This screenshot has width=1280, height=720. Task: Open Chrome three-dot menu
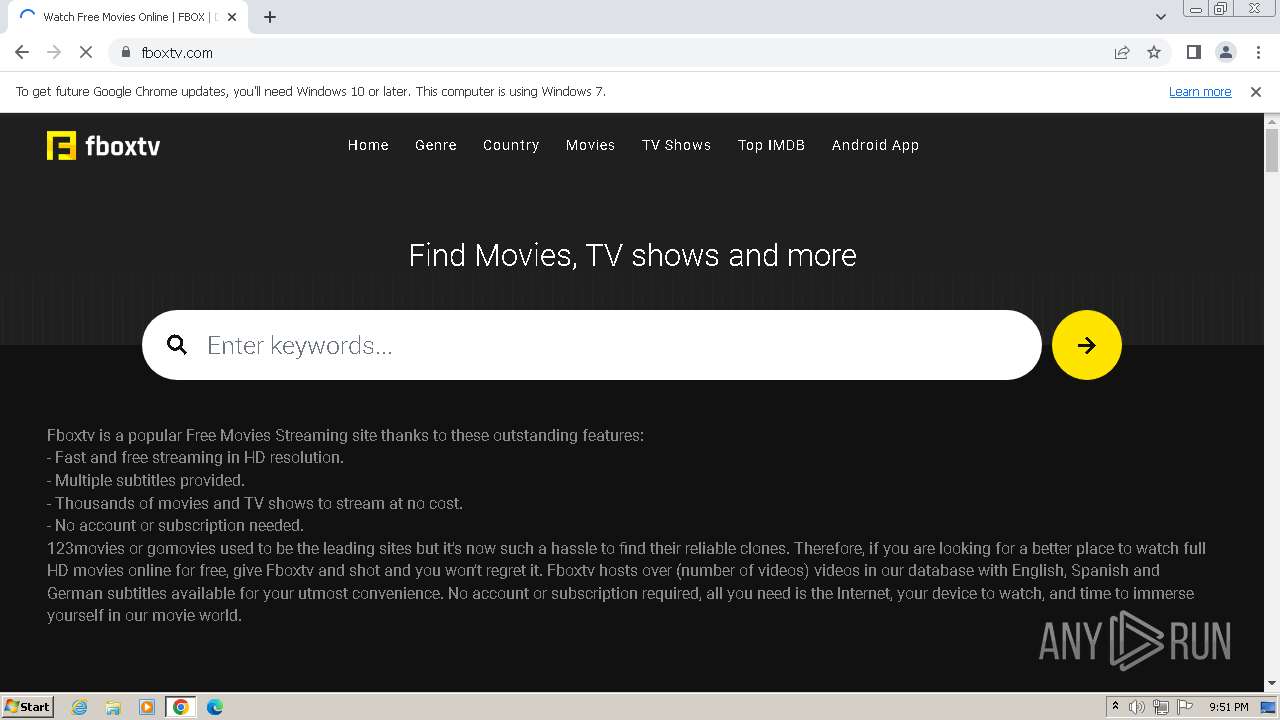pyautogui.click(x=1258, y=52)
